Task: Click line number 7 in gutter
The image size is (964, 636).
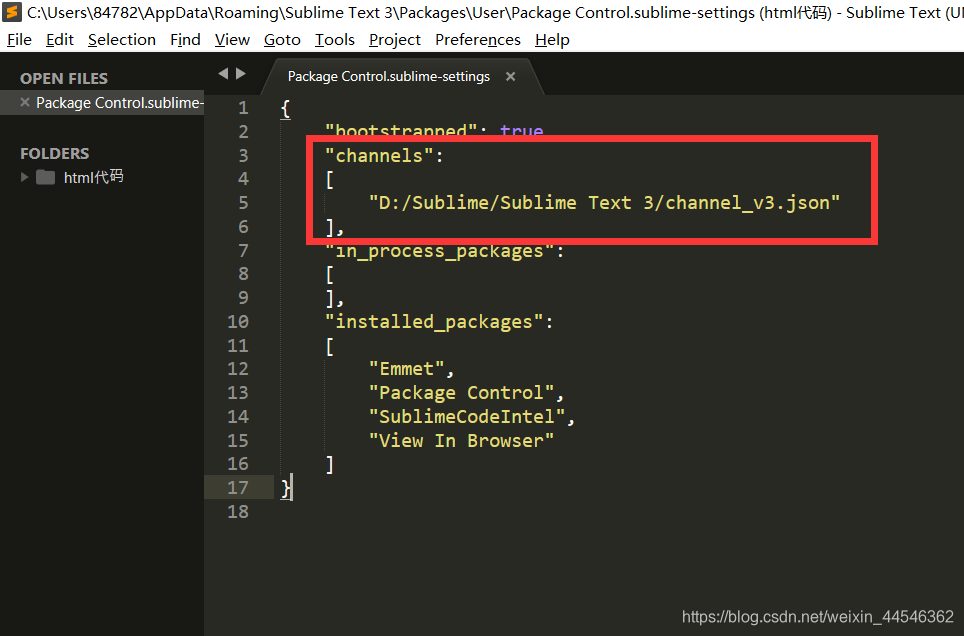Action: click(x=243, y=250)
